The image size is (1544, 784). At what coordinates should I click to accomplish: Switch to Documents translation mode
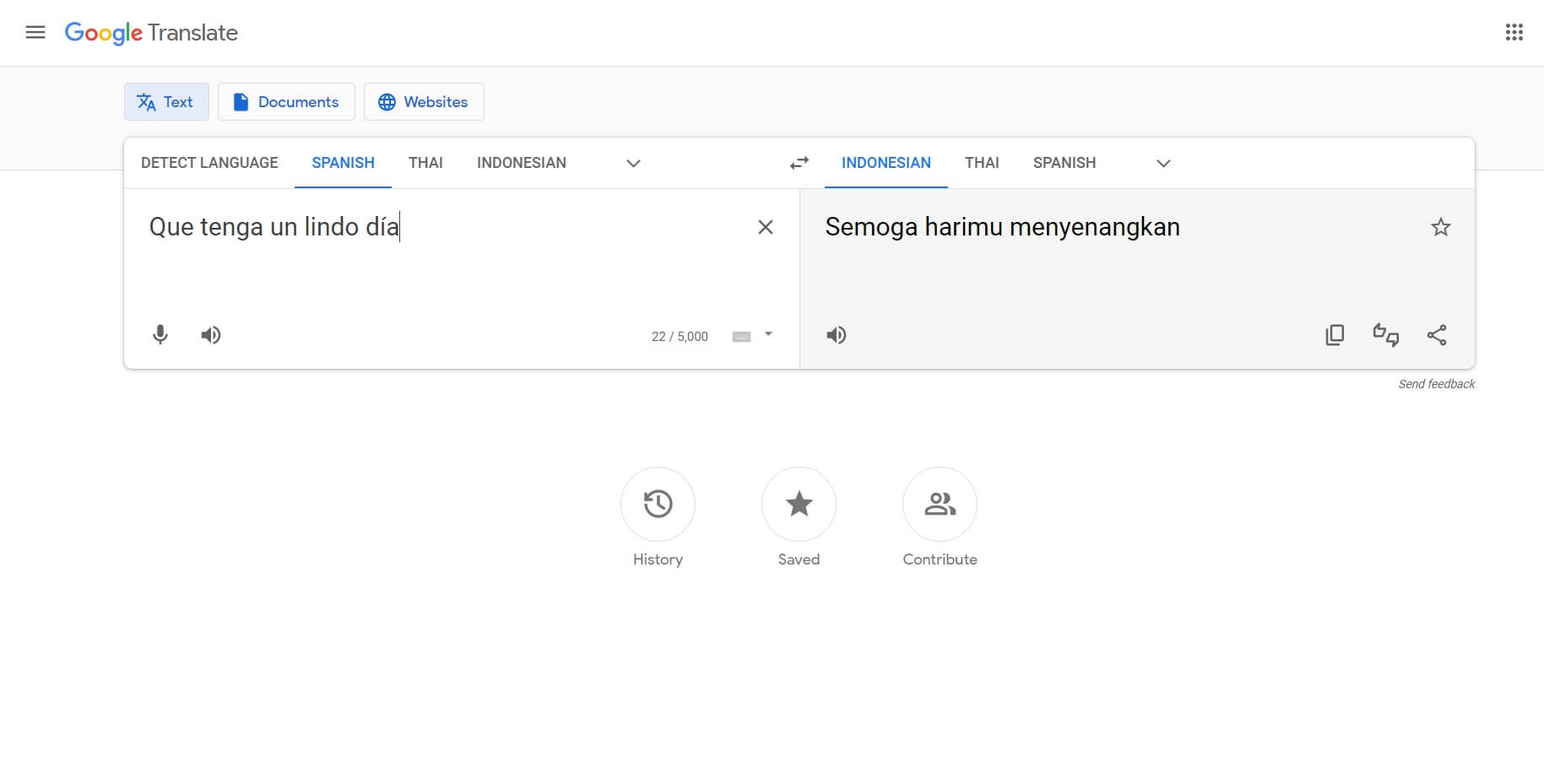286,102
